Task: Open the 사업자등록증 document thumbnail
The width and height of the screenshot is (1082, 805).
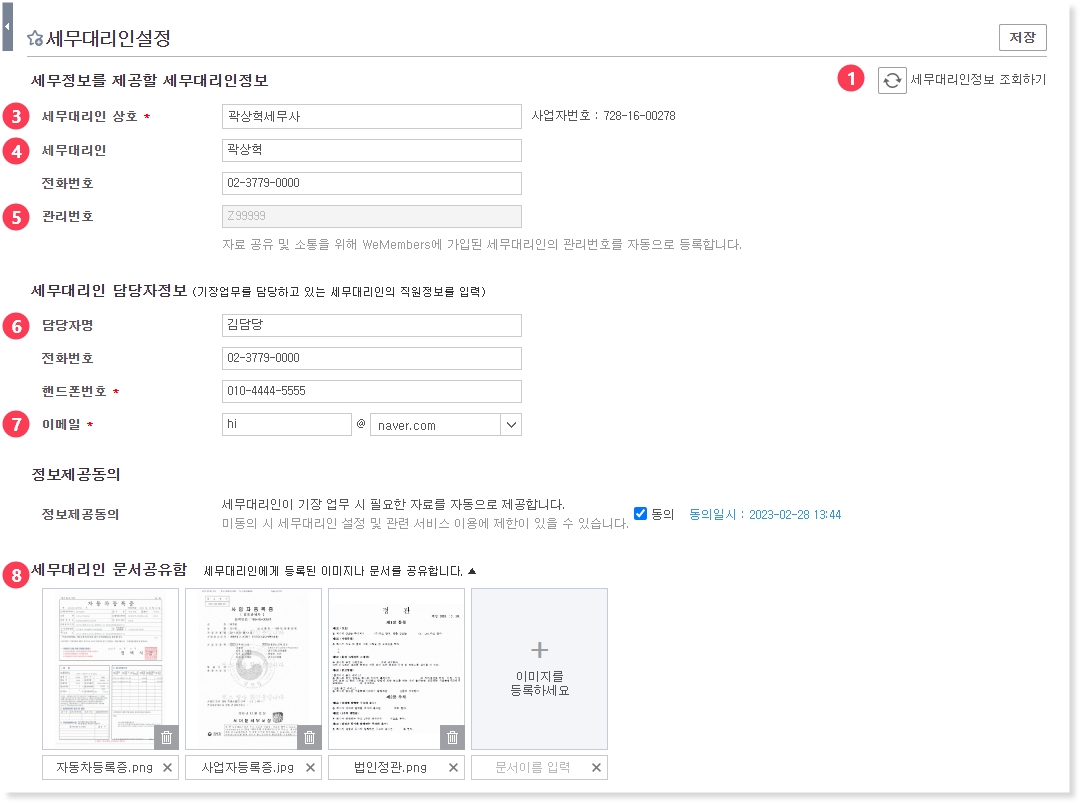Action: pyautogui.click(x=253, y=662)
